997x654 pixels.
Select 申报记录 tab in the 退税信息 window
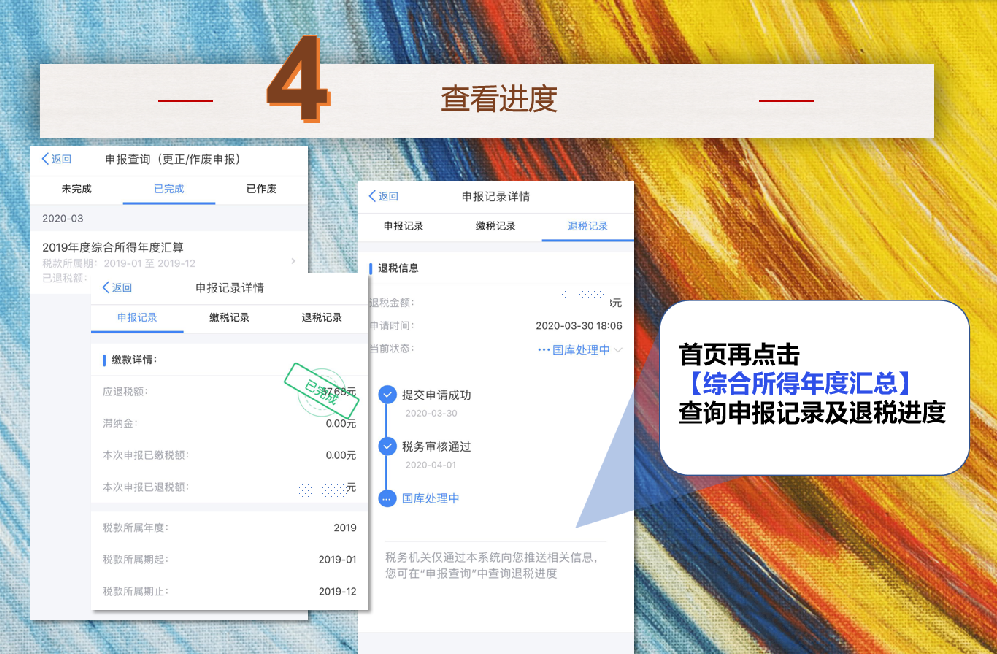[x=403, y=226]
